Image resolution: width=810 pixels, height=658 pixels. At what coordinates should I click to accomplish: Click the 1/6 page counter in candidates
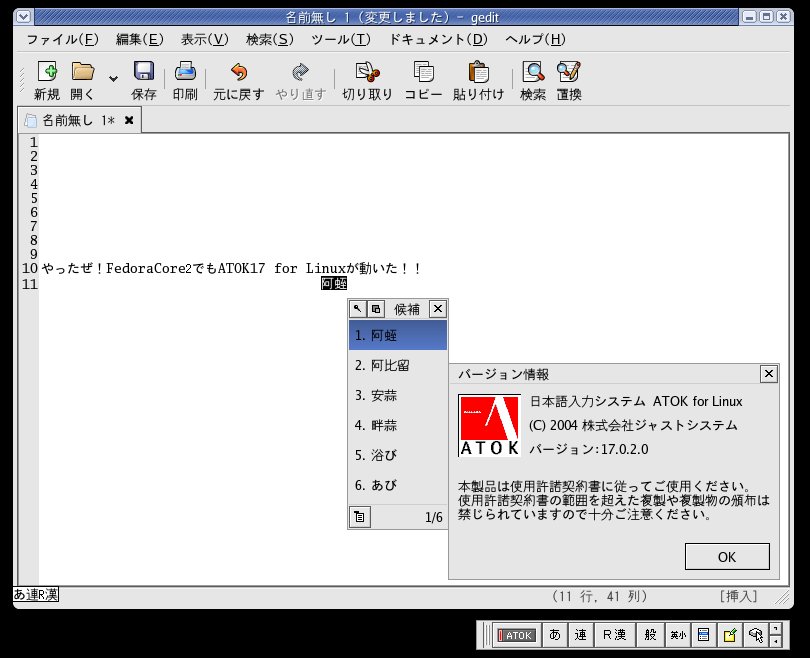433,517
